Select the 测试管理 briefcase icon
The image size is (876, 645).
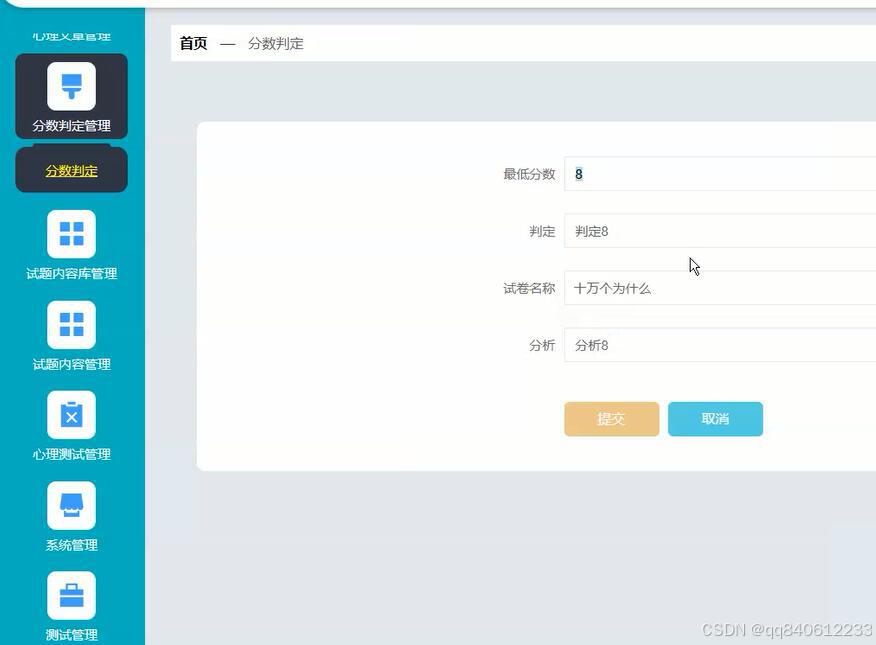coord(71,593)
